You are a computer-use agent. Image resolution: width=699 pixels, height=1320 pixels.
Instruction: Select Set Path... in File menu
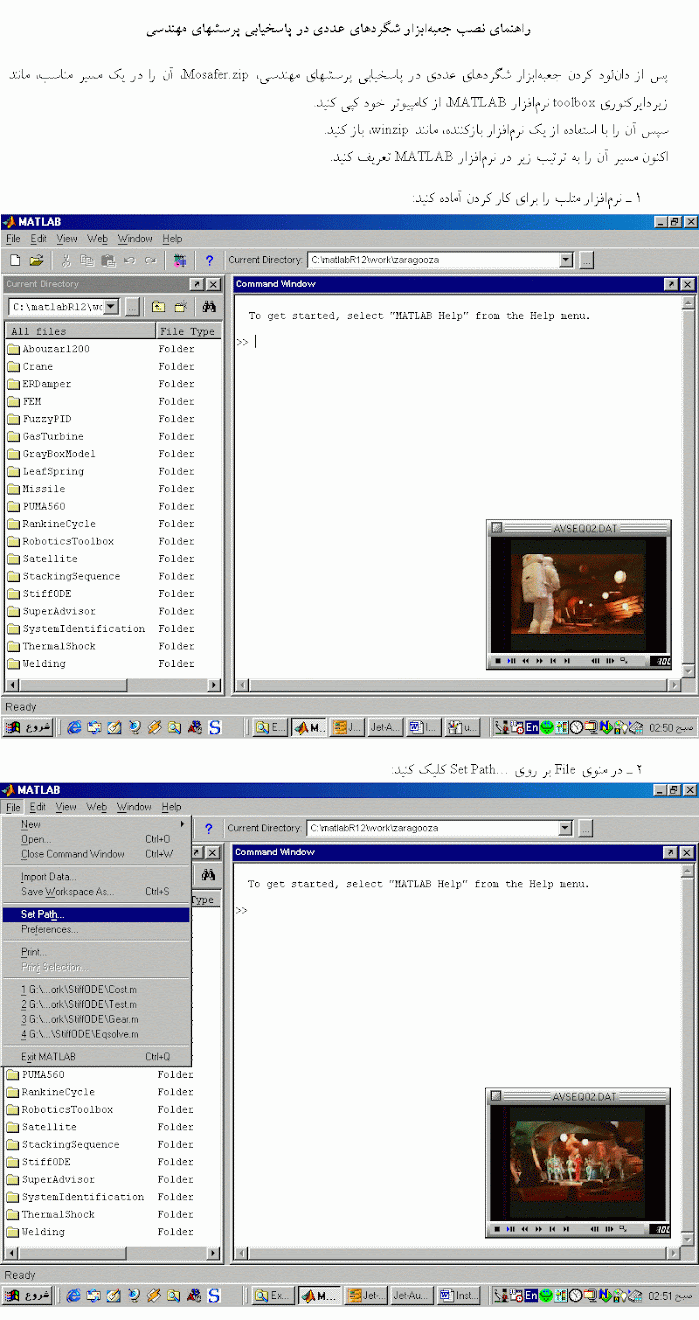(96, 914)
